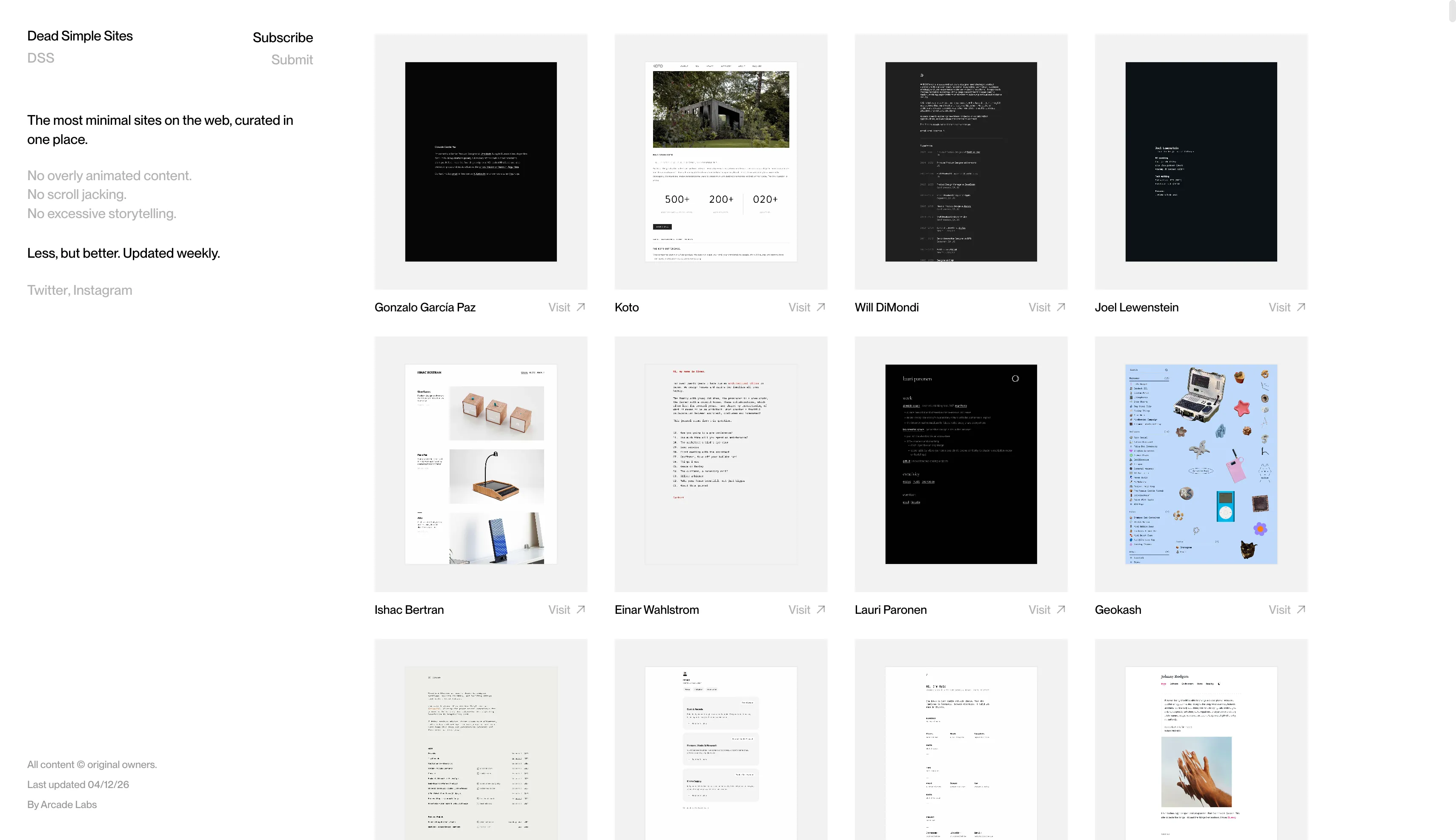1456x840 pixels.
Task: Click the arrow icon for Ishac Bertran
Action: click(x=581, y=609)
